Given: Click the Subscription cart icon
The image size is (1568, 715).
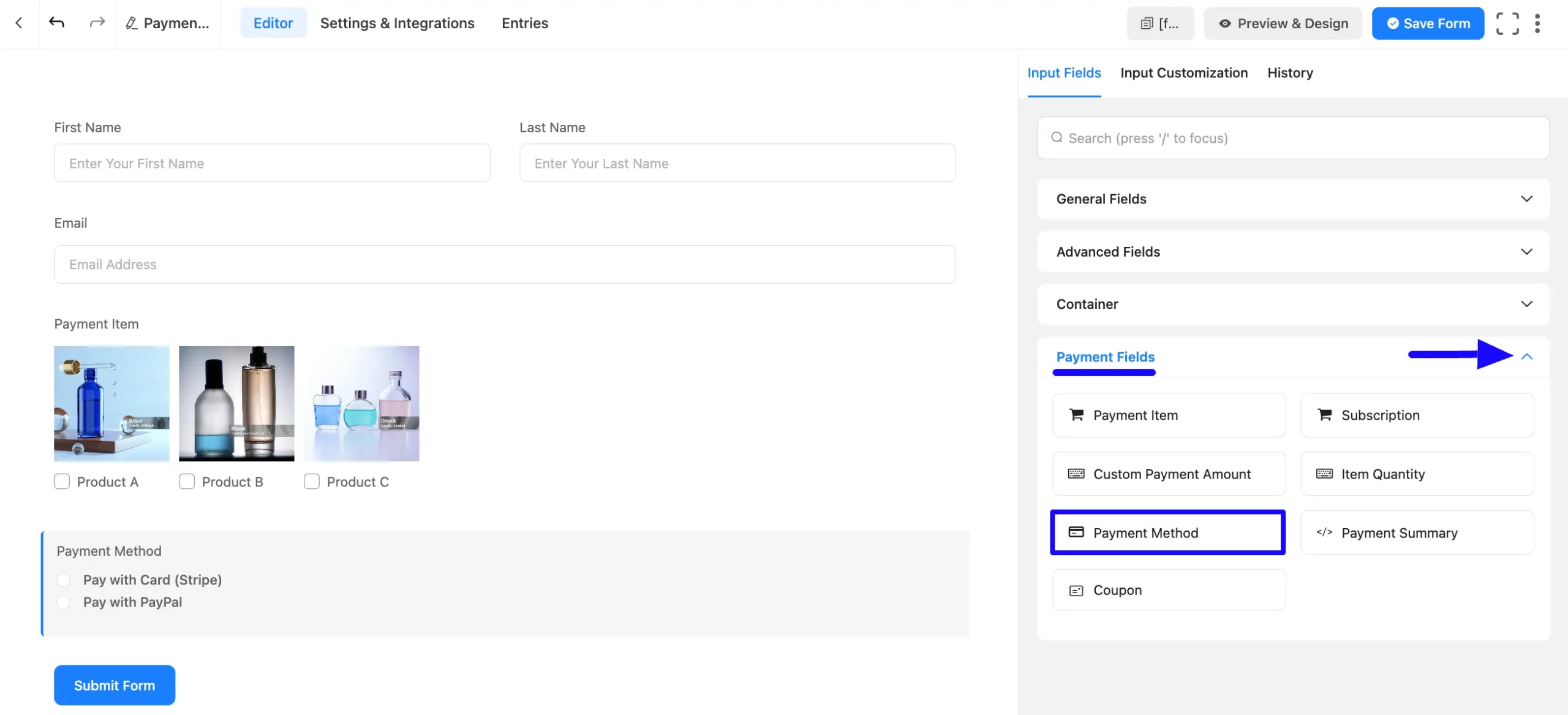Looking at the screenshot, I should 1324,415.
